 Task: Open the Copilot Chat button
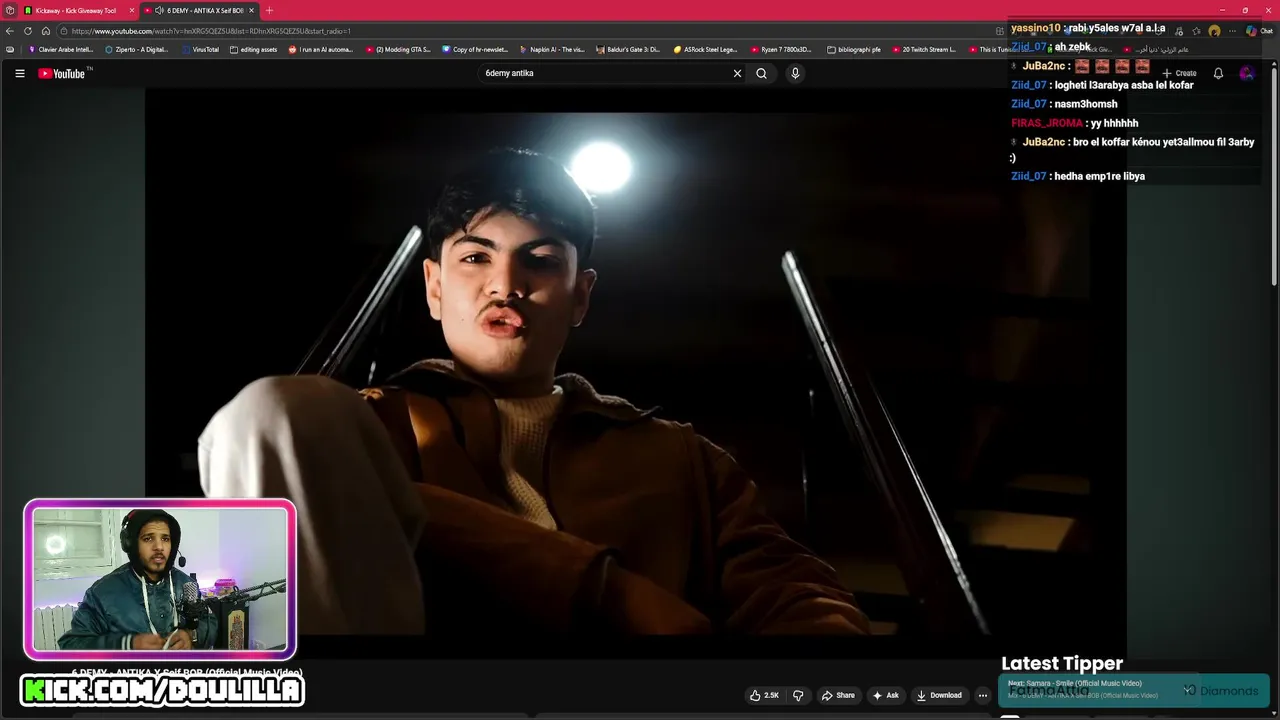1257,31
